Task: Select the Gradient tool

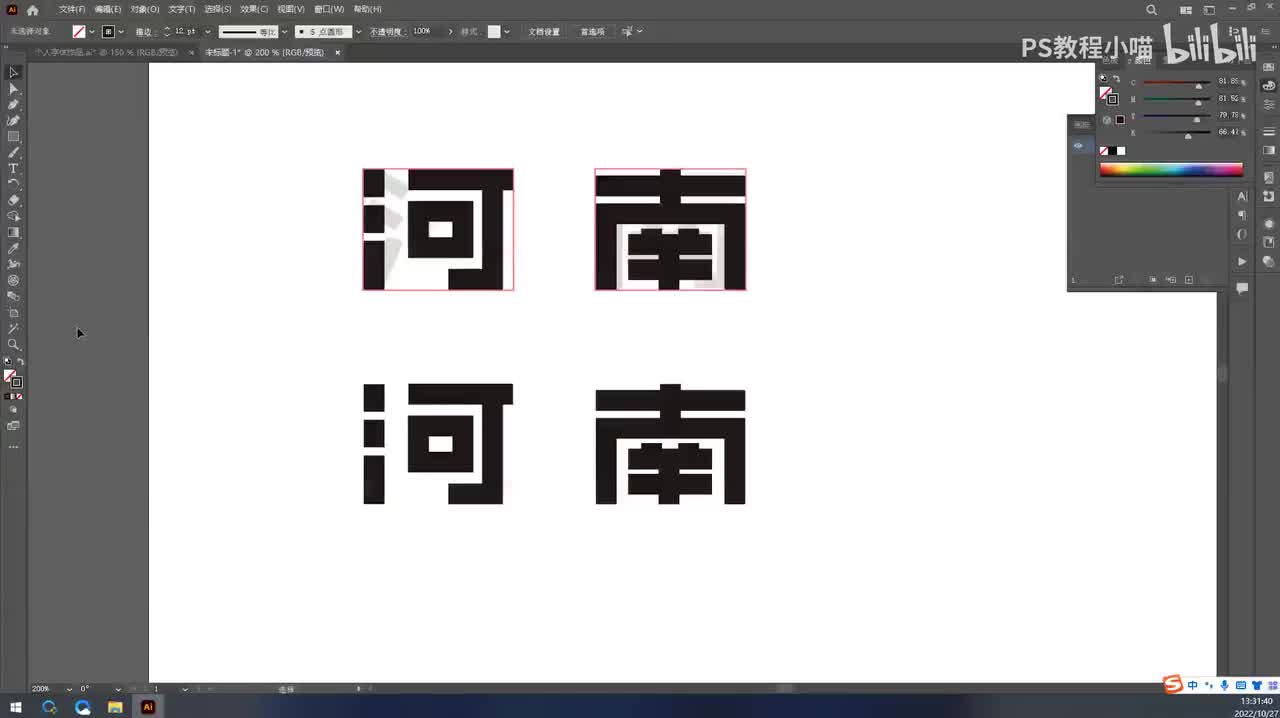Action: (x=13, y=232)
